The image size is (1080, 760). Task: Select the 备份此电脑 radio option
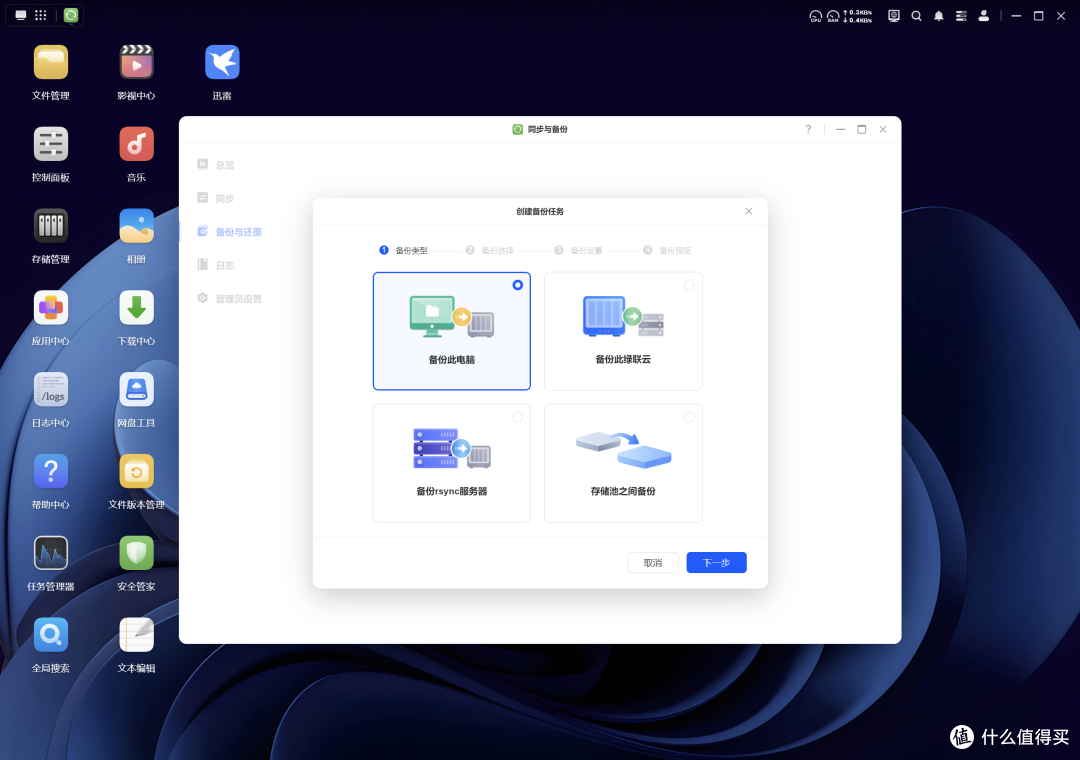coord(517,285)
